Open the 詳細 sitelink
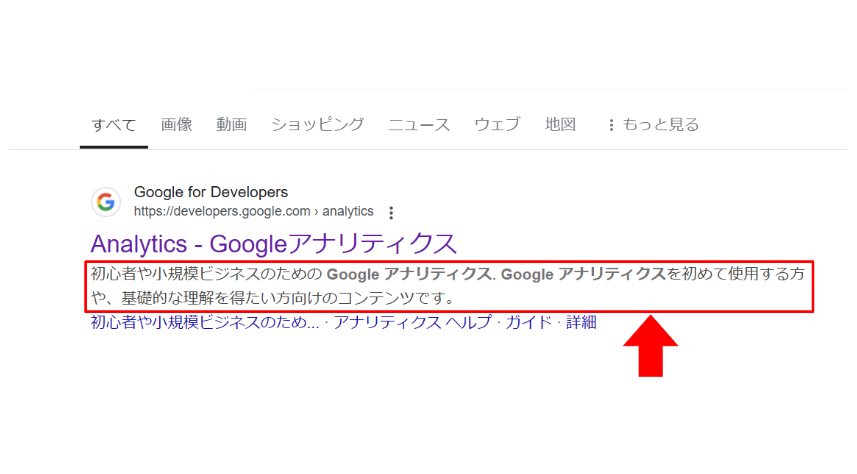Image resolution: width=857 pixels, height=474 pixels. [x=581, y=322]
